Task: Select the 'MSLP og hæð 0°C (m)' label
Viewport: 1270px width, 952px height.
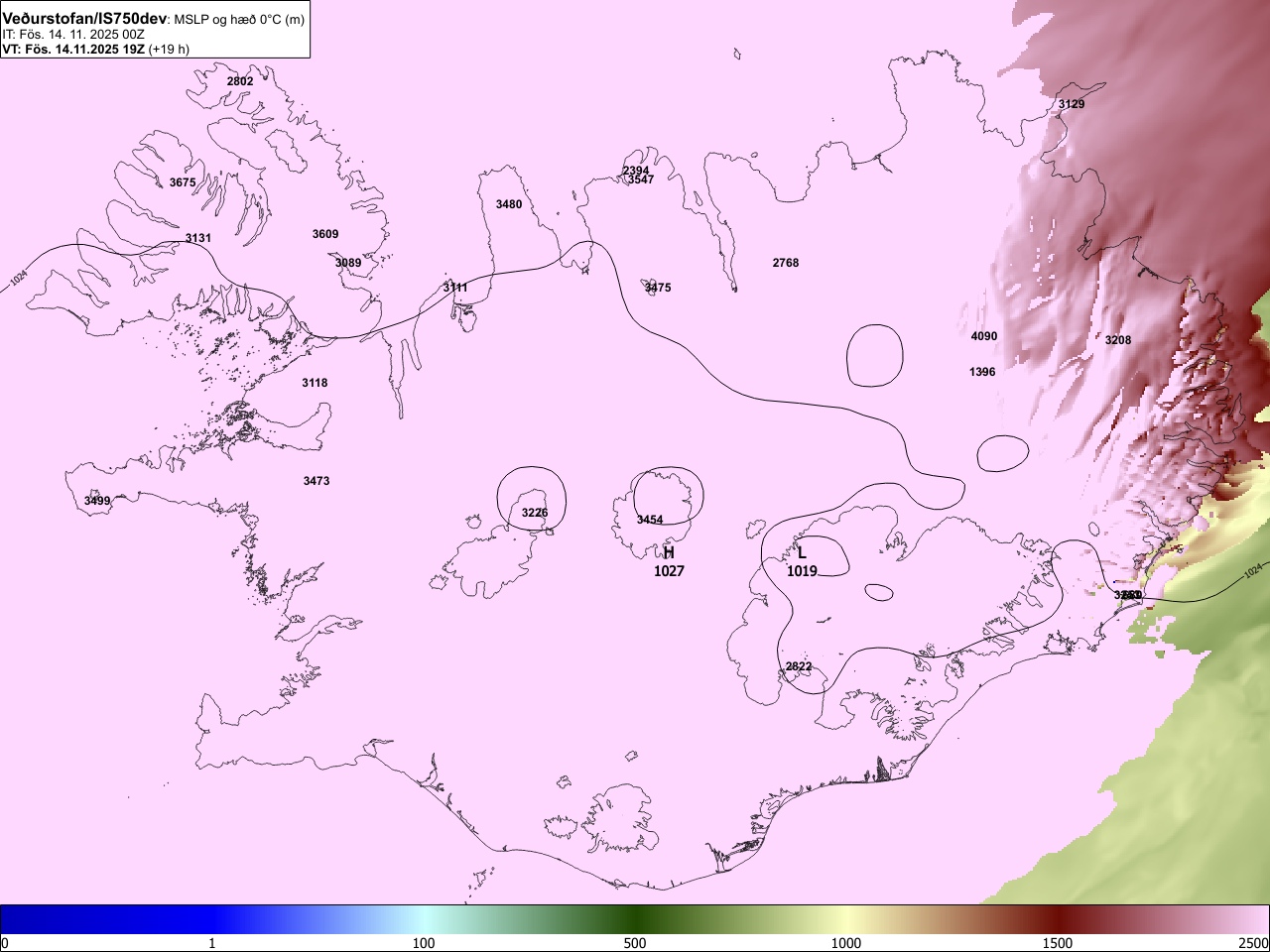Action: [x=239, y=20]
